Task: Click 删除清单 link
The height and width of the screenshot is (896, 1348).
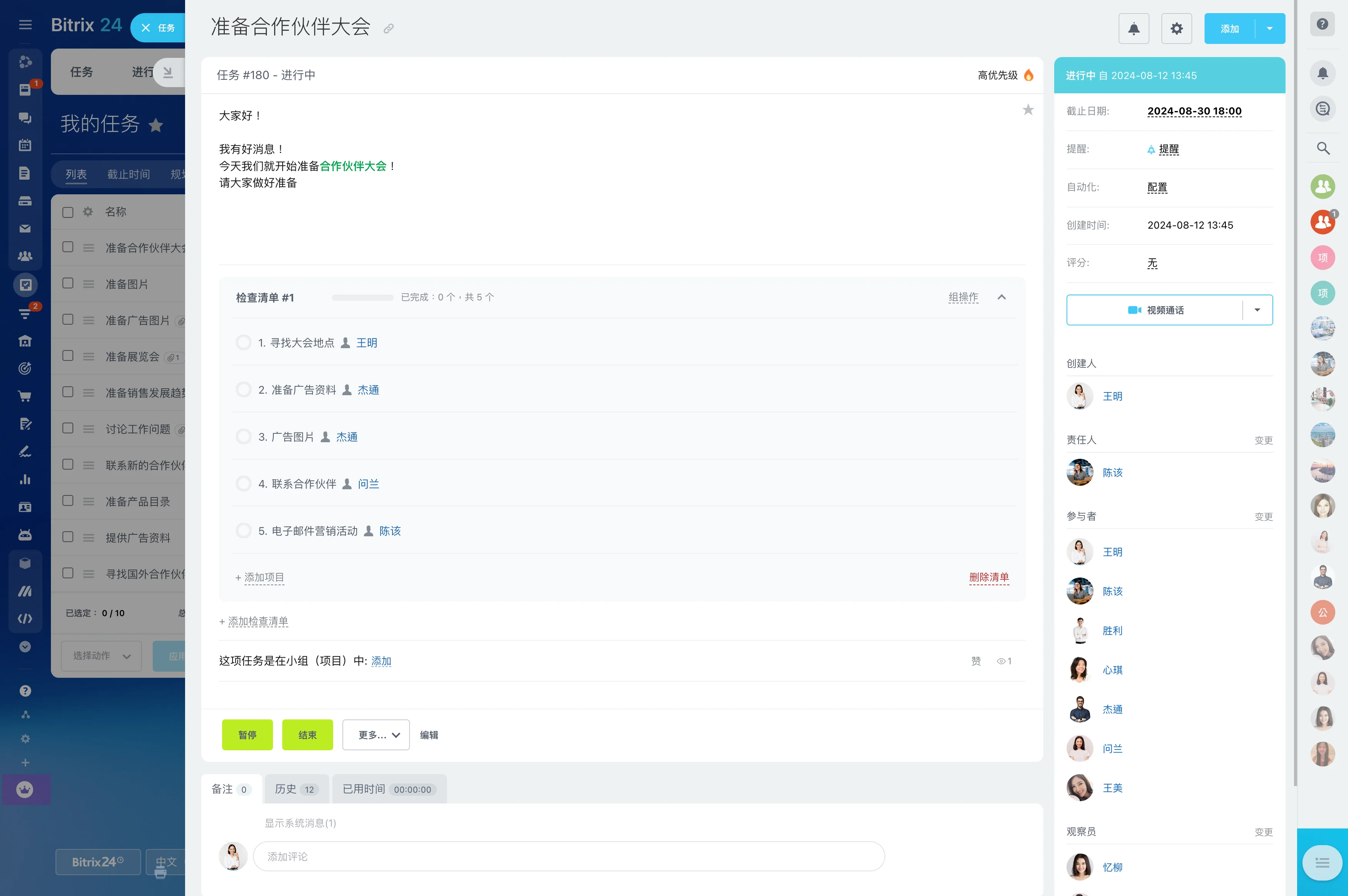Action: pyautogui.click(x=989, y=577)
